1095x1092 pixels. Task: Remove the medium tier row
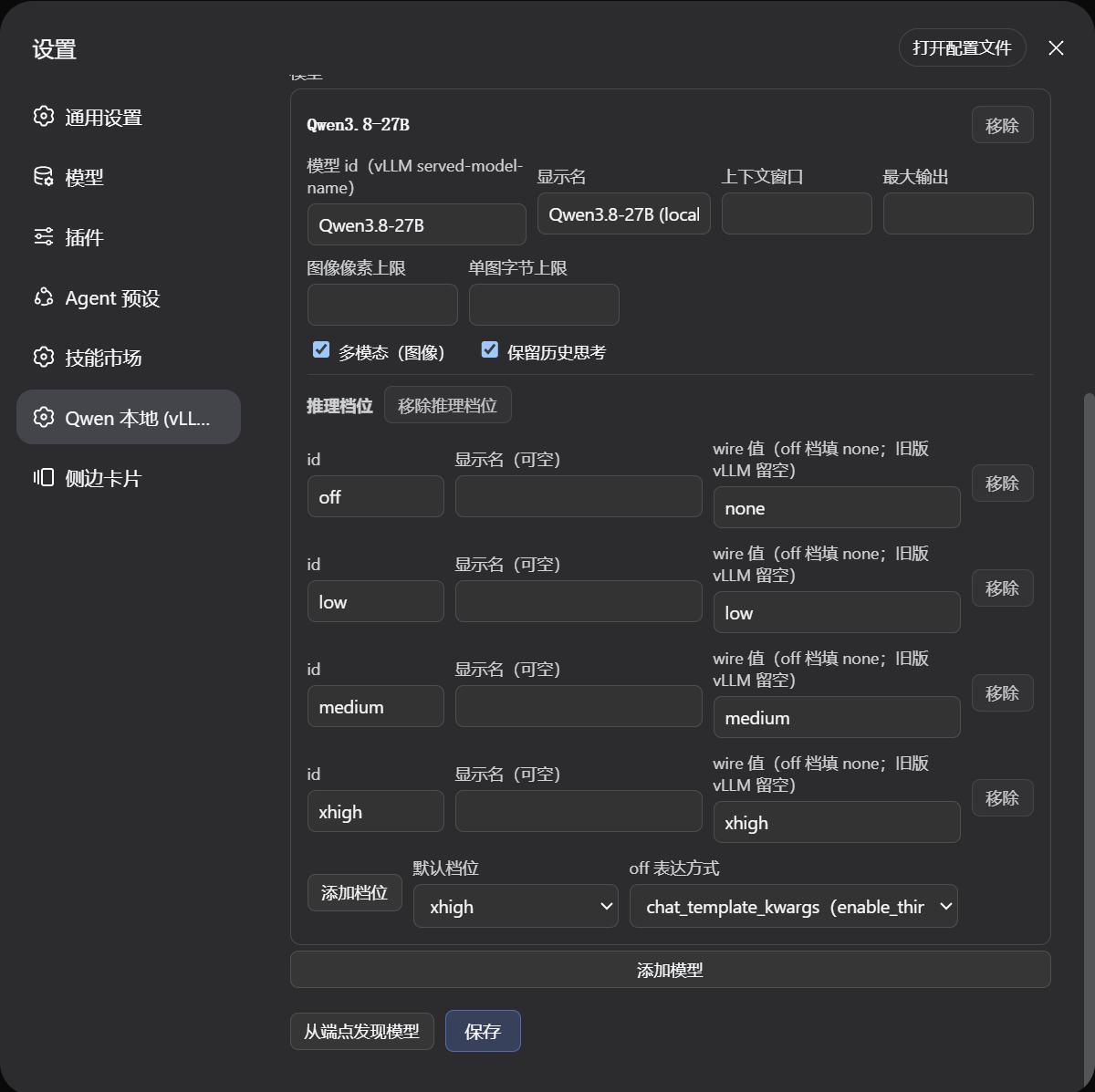click(x=1002, y=693)
